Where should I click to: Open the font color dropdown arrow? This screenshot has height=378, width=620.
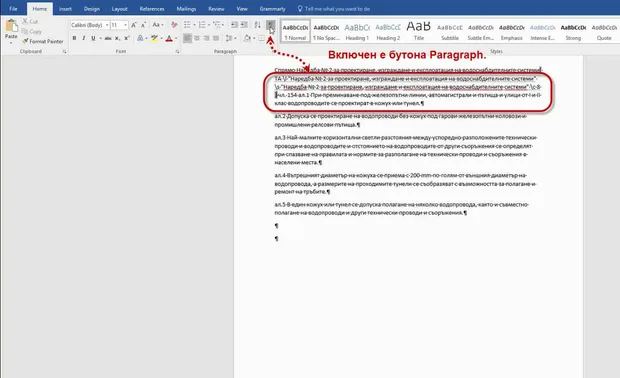click(176, 38)
